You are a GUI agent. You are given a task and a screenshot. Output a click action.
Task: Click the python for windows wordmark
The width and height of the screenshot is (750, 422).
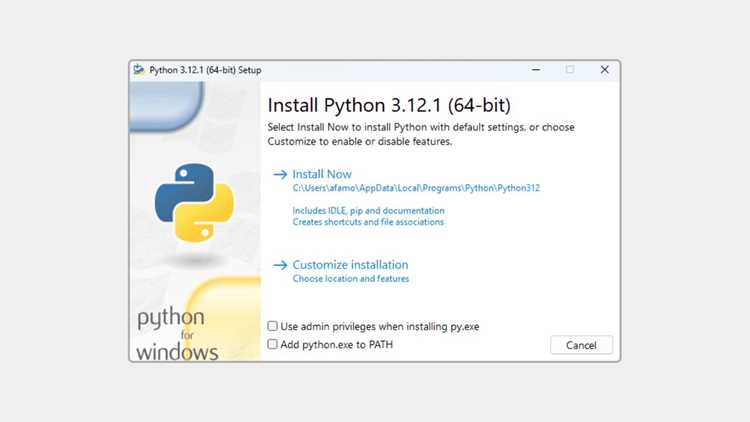(177, 334)
